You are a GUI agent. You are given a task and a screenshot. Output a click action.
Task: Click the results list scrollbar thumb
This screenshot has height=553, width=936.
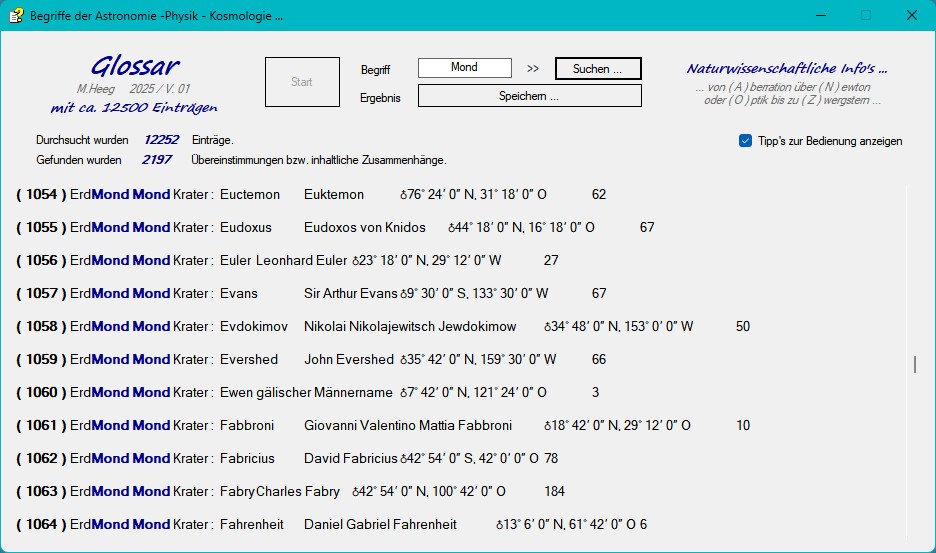(x=915, y=364)
